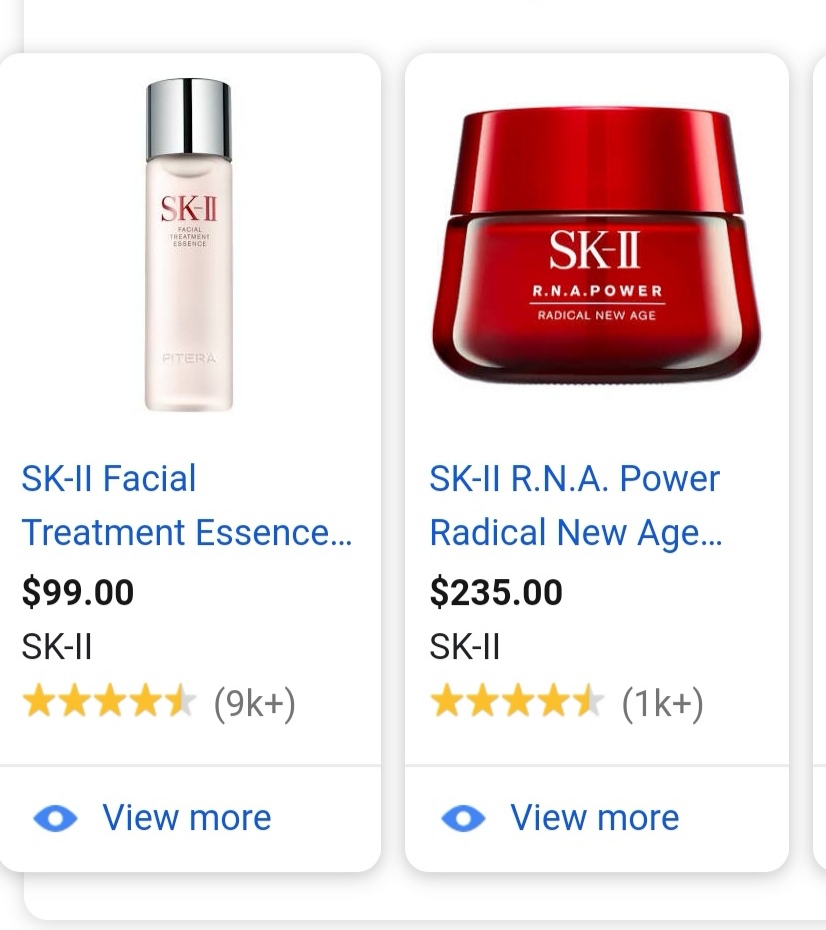Click the star rating beside (1k+)
The image size is (826, 930).
[x=516, y=703]
